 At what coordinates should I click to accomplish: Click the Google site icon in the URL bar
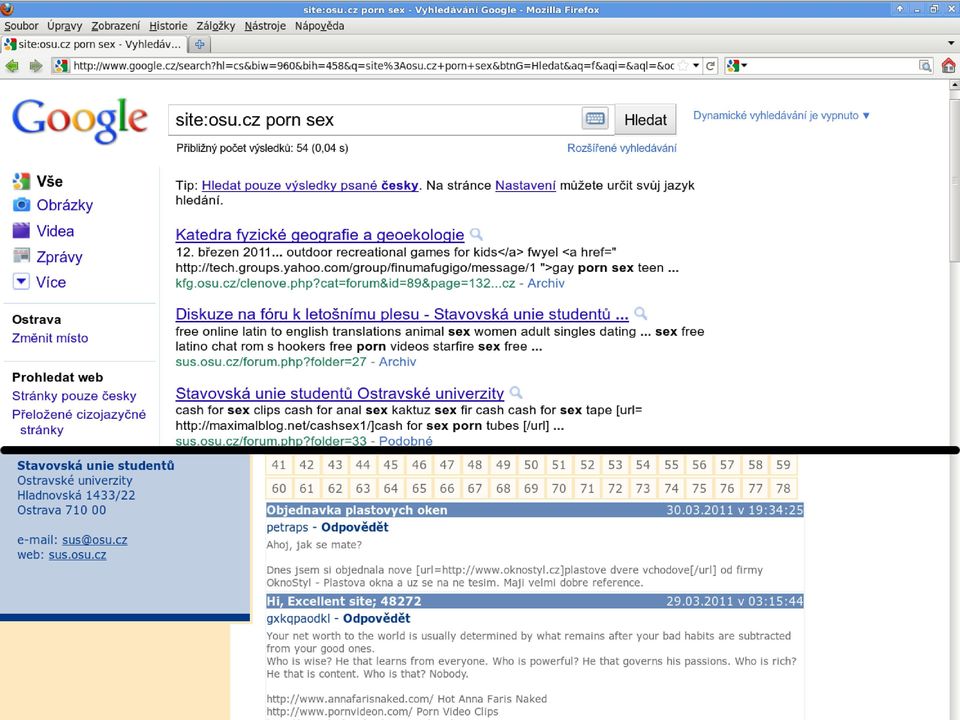61,66
